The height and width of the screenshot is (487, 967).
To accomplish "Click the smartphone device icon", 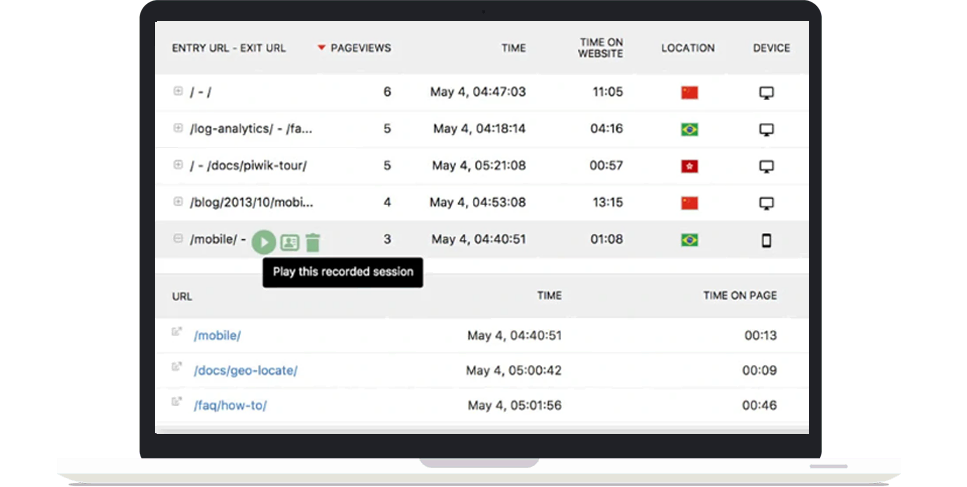I will click(766, 240).
